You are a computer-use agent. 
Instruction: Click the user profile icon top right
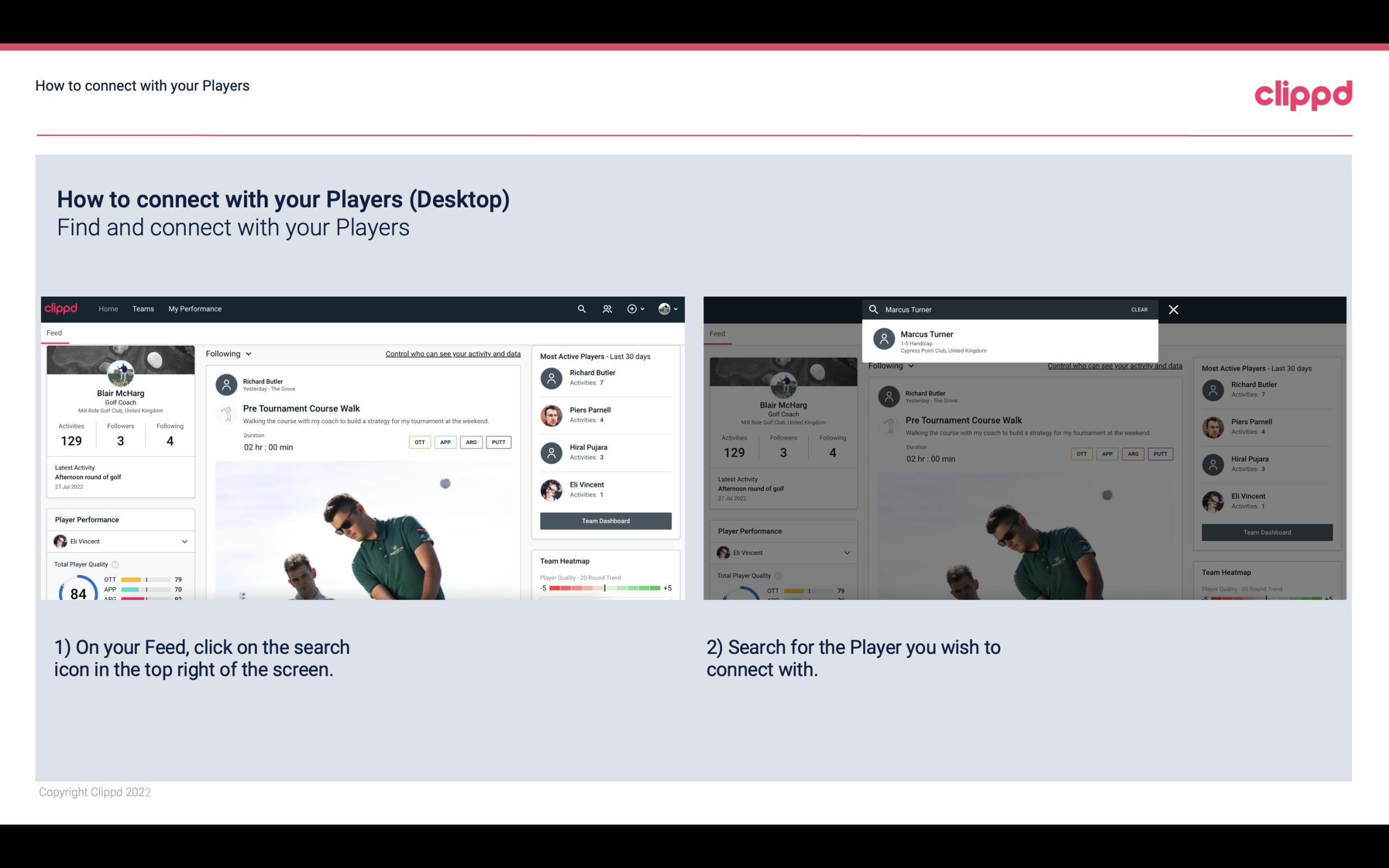tap(665, 308)
